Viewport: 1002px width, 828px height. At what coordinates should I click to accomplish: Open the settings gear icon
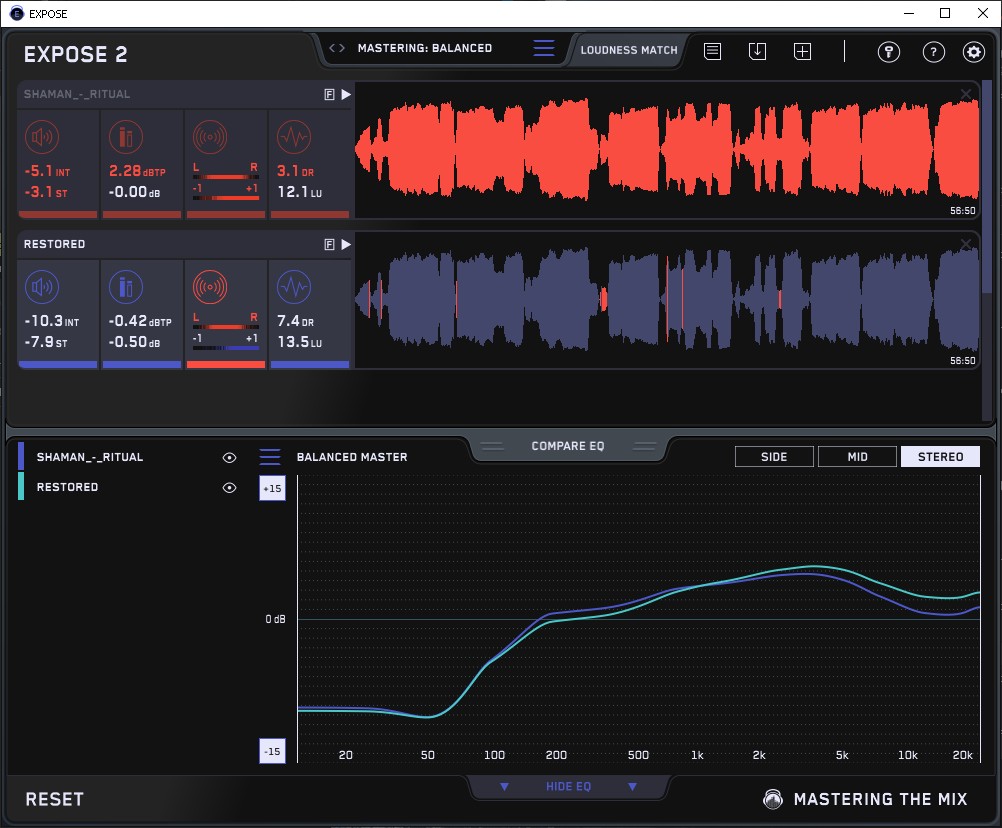coord(973,52)
